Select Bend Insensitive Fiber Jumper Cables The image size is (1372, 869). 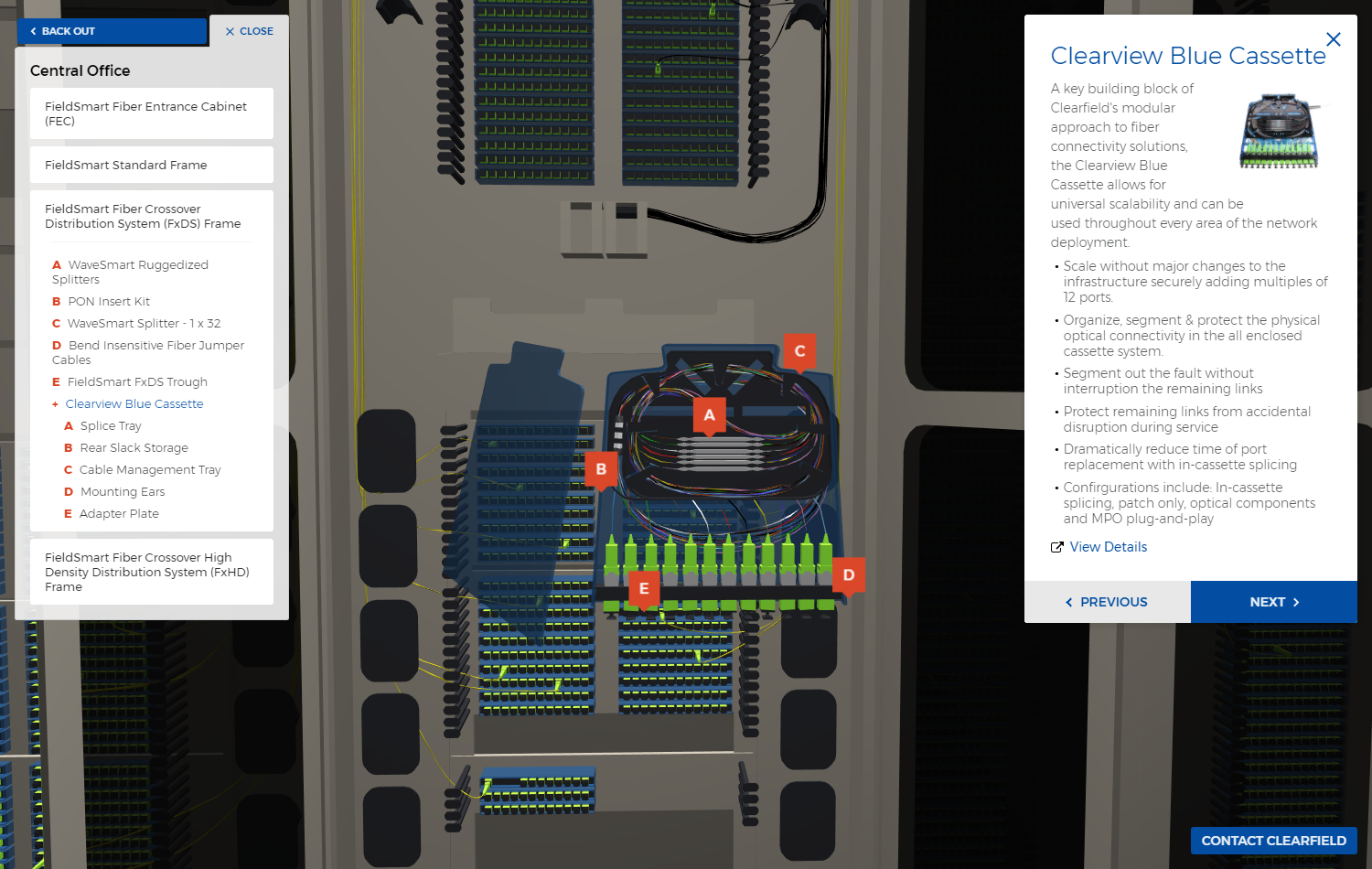(148, 352)
